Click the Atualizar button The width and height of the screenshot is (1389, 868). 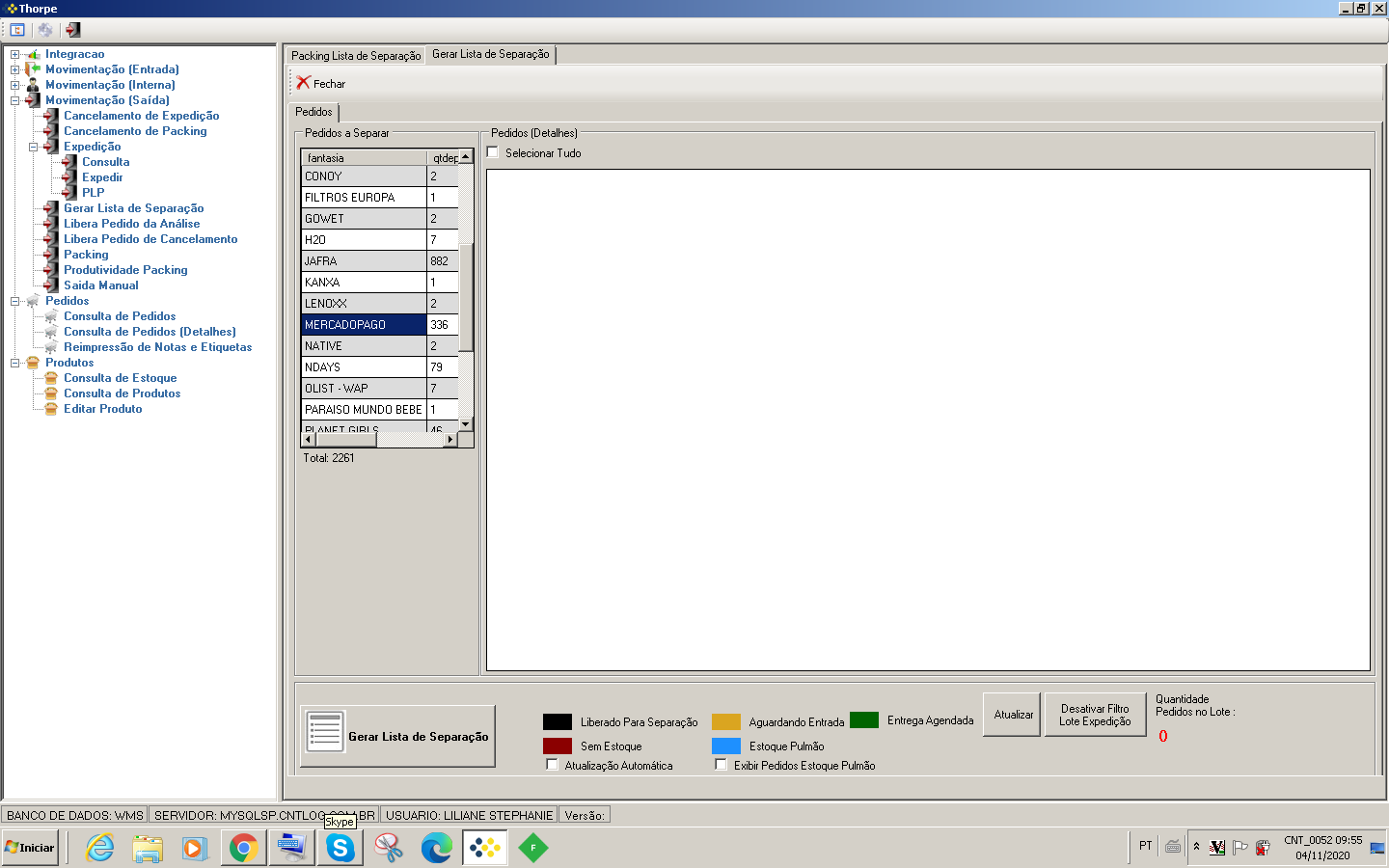(x=1012, y=715)
